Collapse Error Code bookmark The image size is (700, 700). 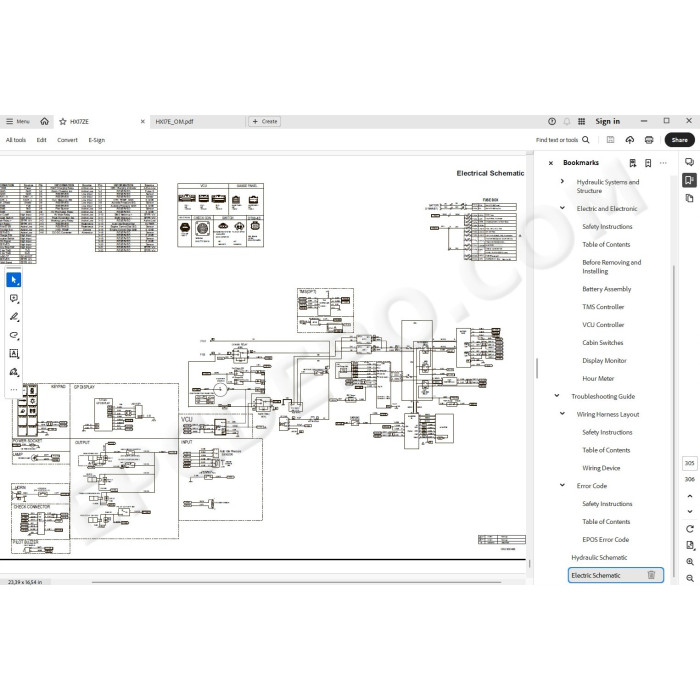point(562,485)
